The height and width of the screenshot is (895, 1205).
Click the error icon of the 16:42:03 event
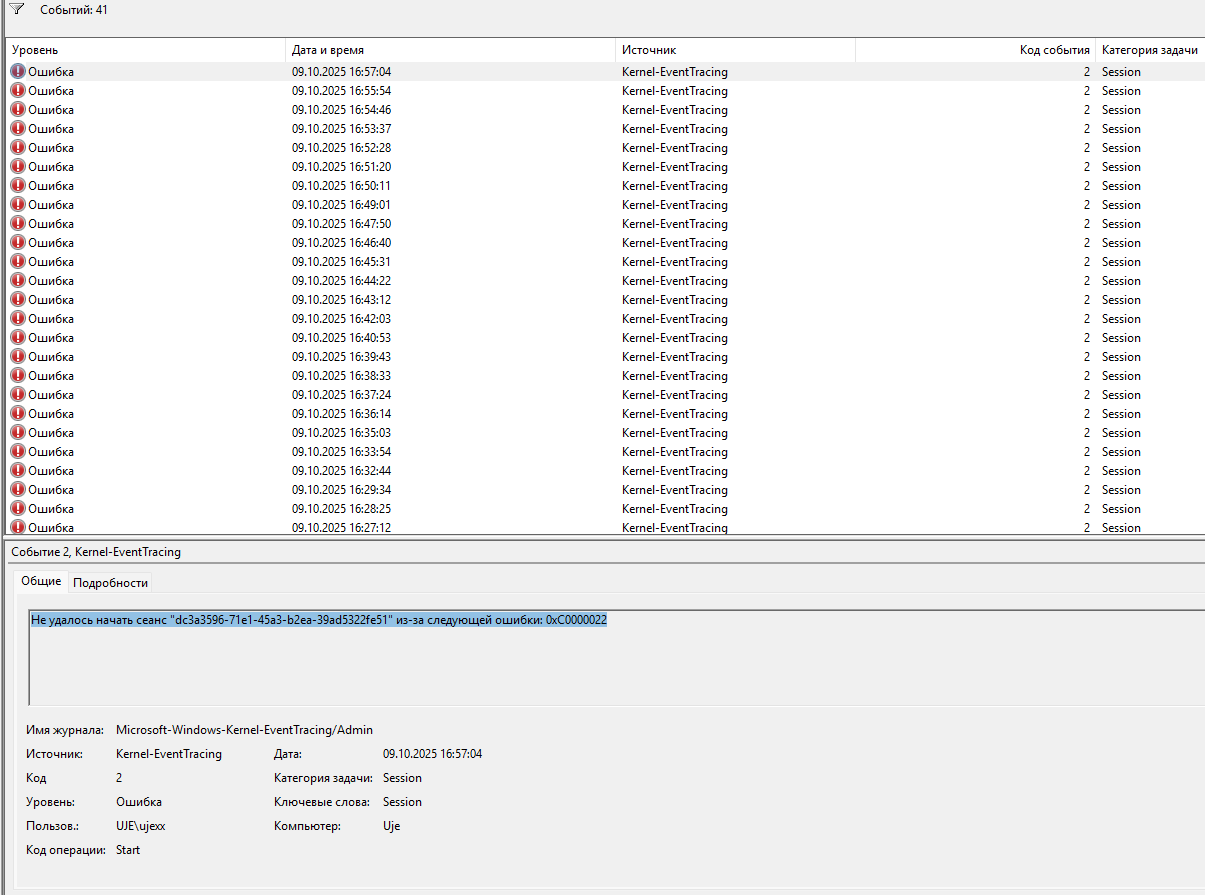tap(18, 319)
